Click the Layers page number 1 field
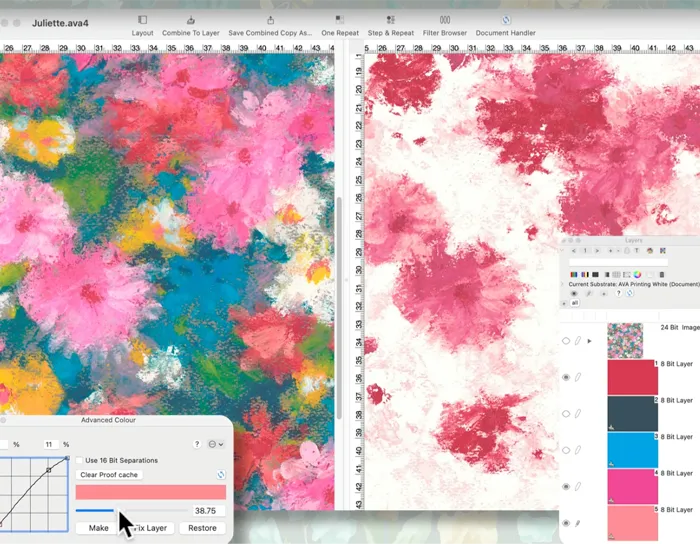Image resolution: width=700 pixels, height=544 pixels. pos(585,251)
